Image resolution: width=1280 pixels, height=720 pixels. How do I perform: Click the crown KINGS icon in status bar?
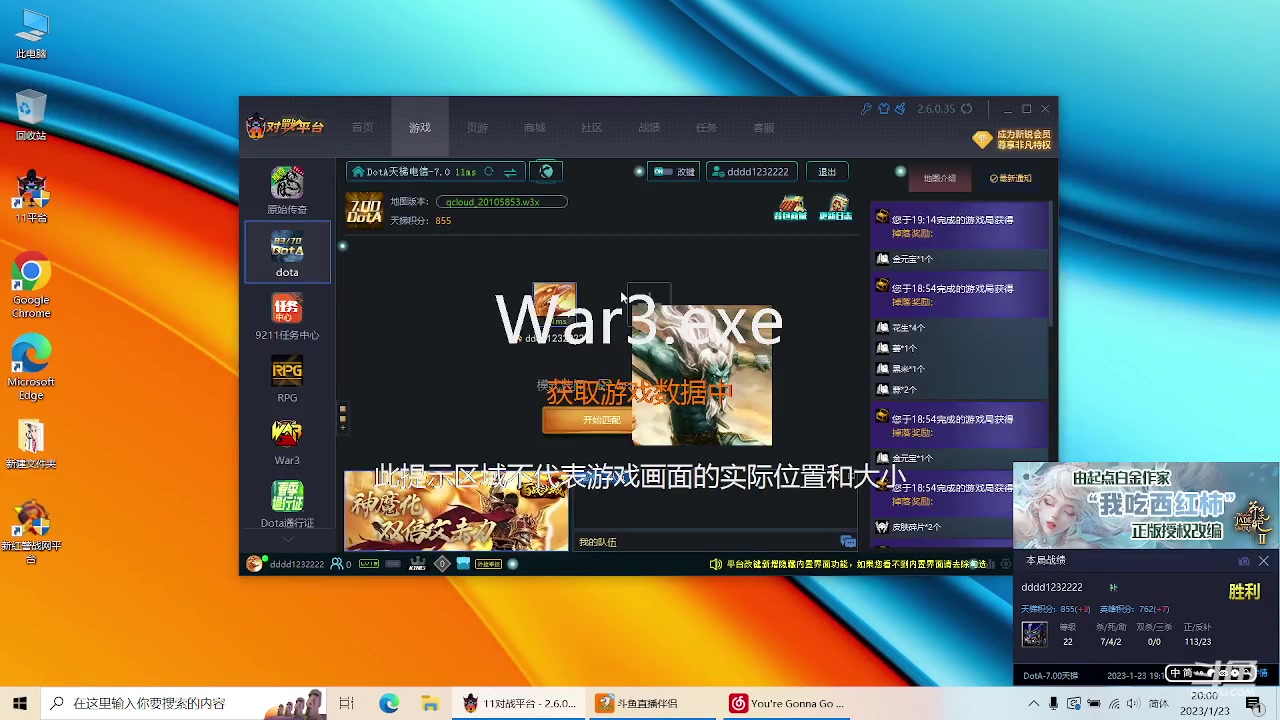coord(417,564)
